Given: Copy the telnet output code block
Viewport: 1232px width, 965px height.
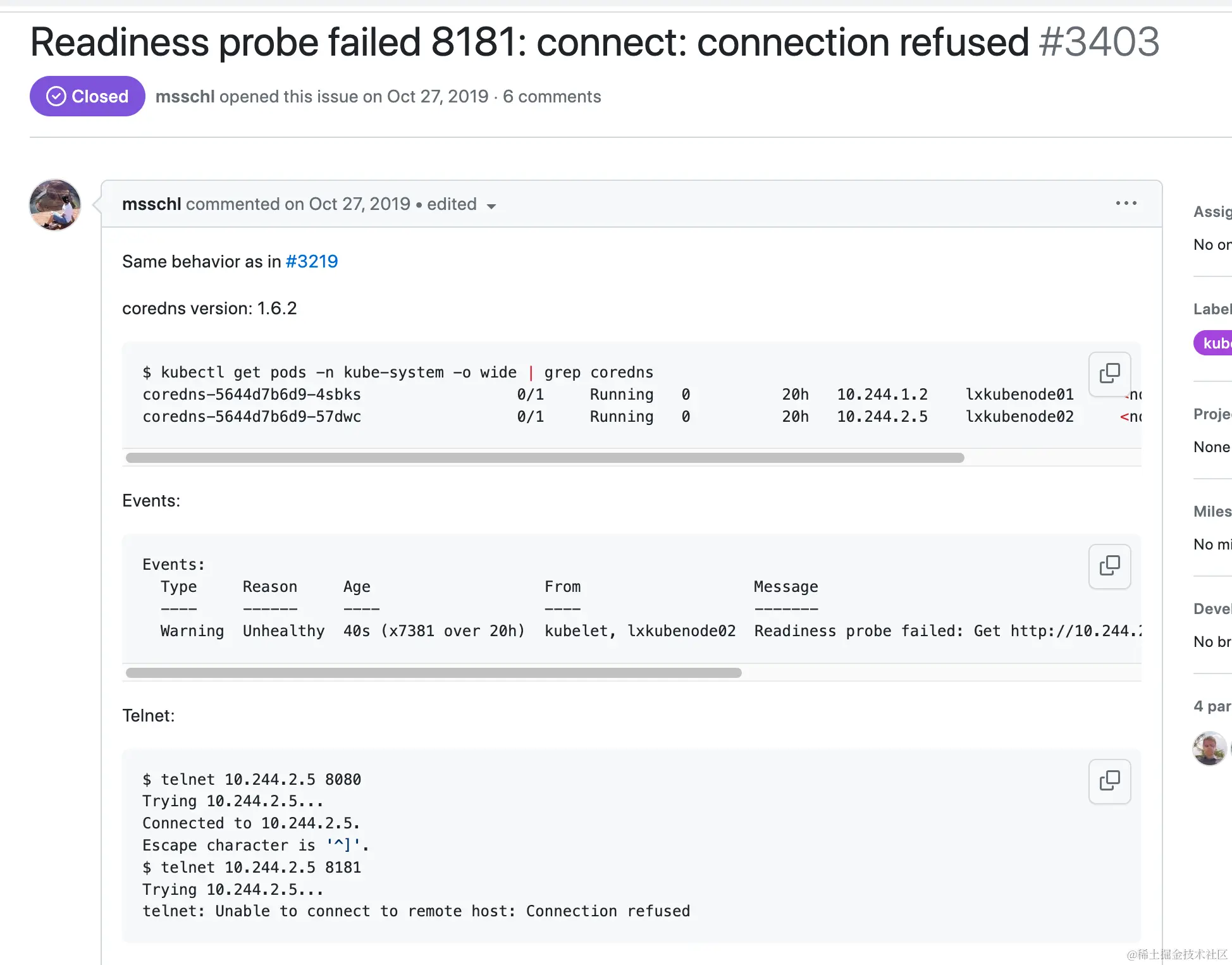Looking at the screenshot, I should coord(1109,781).
